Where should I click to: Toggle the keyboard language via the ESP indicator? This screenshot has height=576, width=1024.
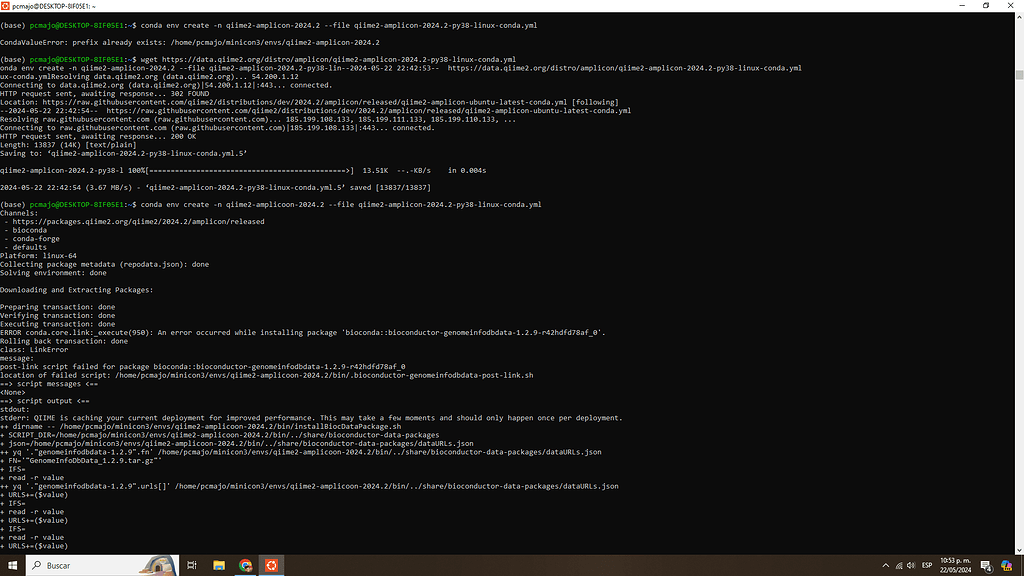926,565
